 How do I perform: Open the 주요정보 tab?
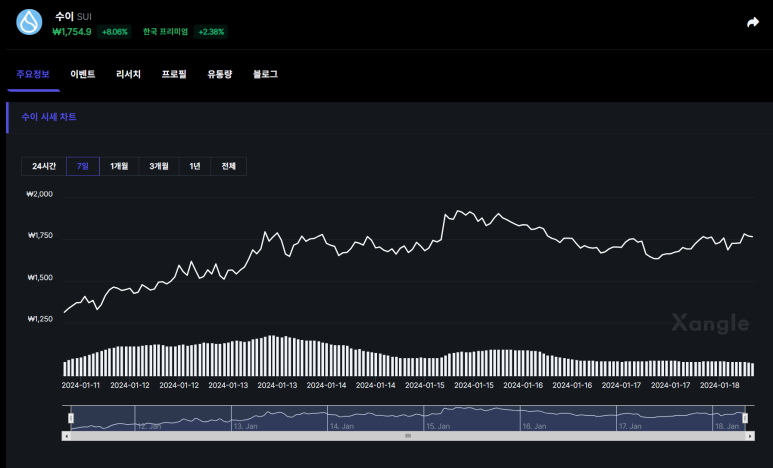[x=33, y=74]
